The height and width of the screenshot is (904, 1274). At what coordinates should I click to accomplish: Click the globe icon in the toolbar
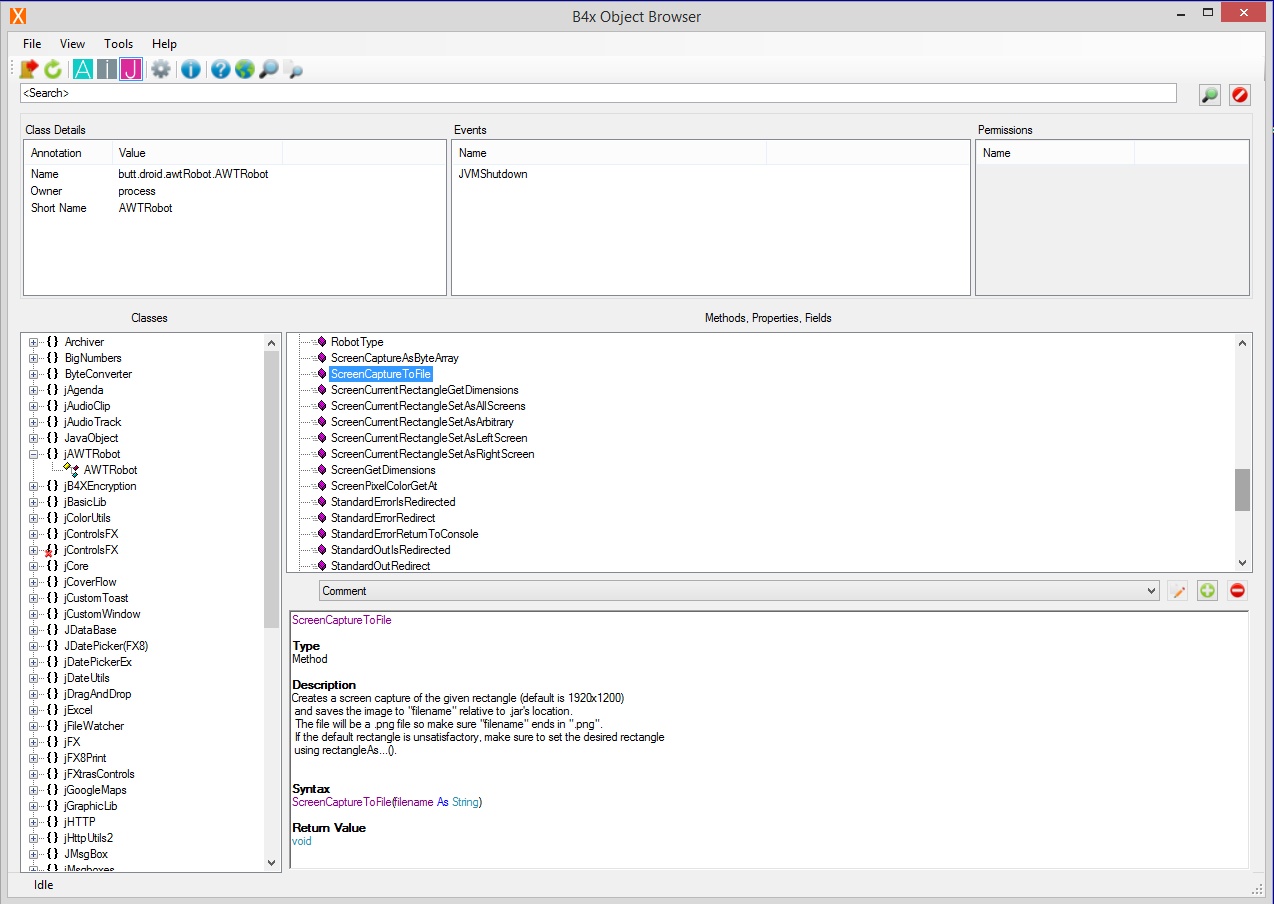coord(244,69)
